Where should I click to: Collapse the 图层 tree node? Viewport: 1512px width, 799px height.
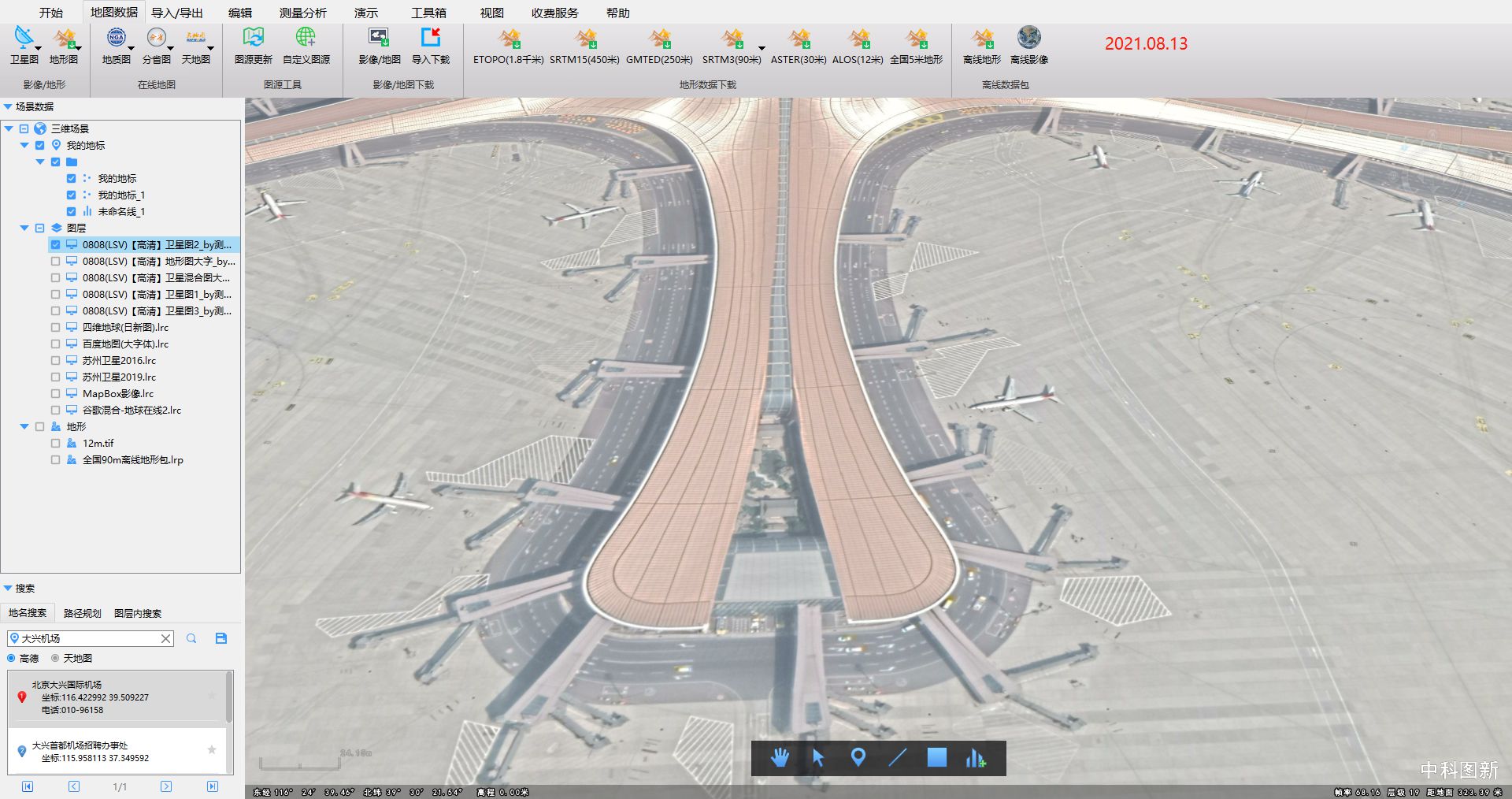pyautogui.click(x=24, y=228)
